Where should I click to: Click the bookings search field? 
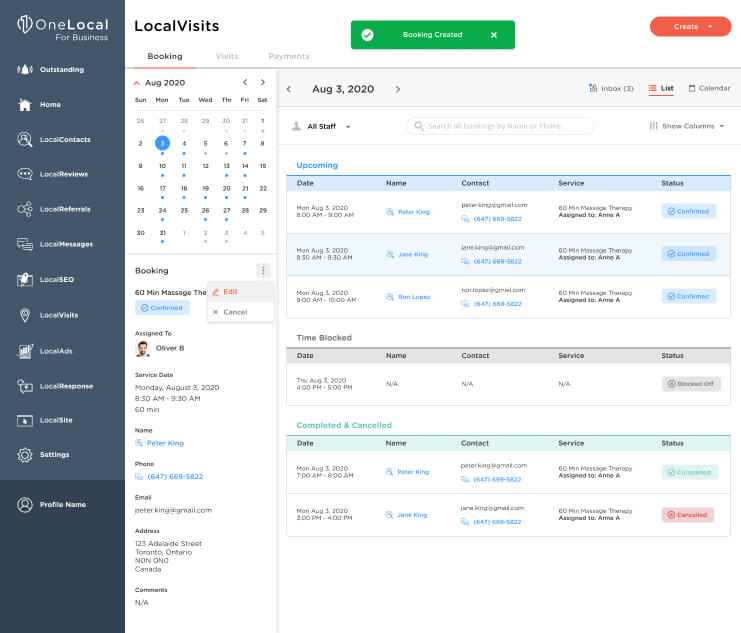pos(500,126)
